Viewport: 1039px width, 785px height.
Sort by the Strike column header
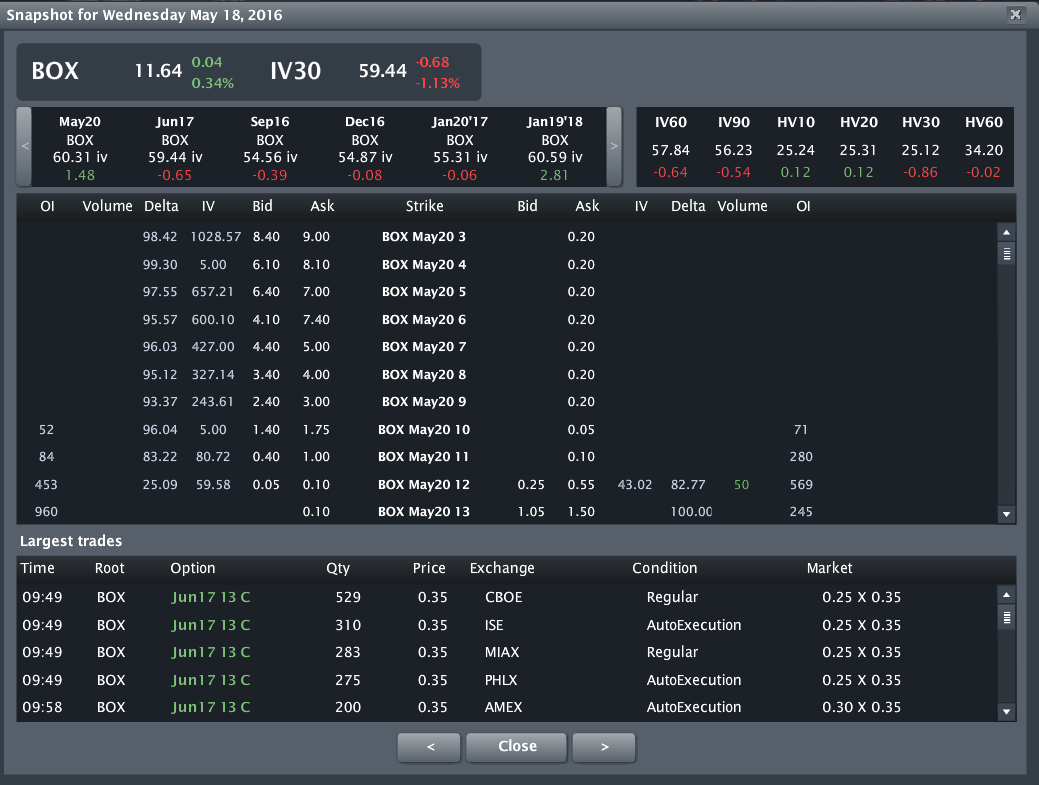click(x=424, y=206)
